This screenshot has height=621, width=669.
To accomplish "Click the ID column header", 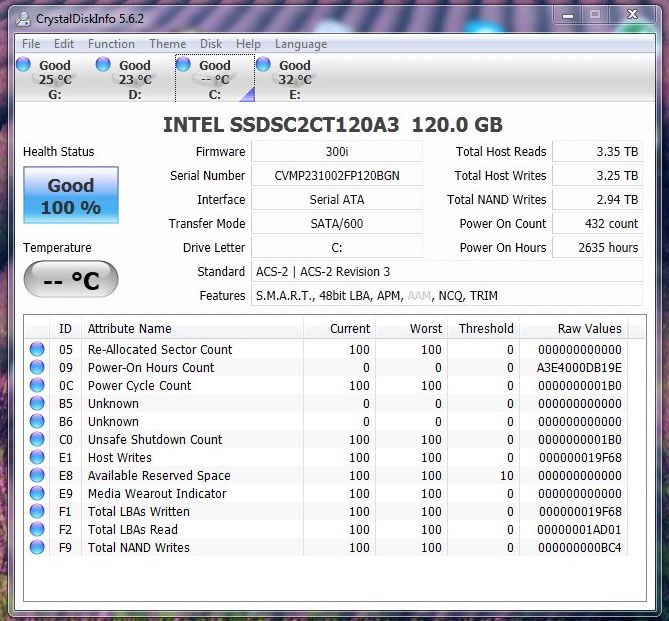I will pyautogui.click(x=65, y=328).
